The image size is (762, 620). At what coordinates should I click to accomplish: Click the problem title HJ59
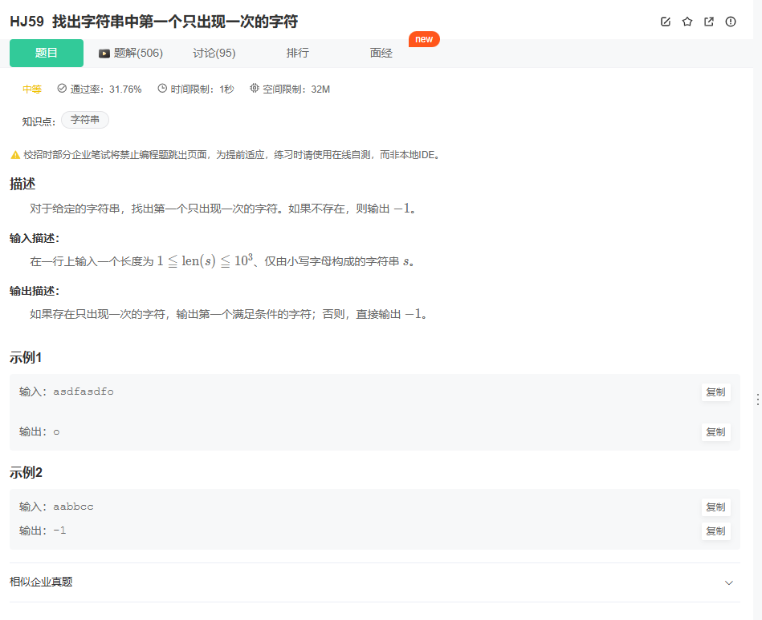tap(154, 22)
